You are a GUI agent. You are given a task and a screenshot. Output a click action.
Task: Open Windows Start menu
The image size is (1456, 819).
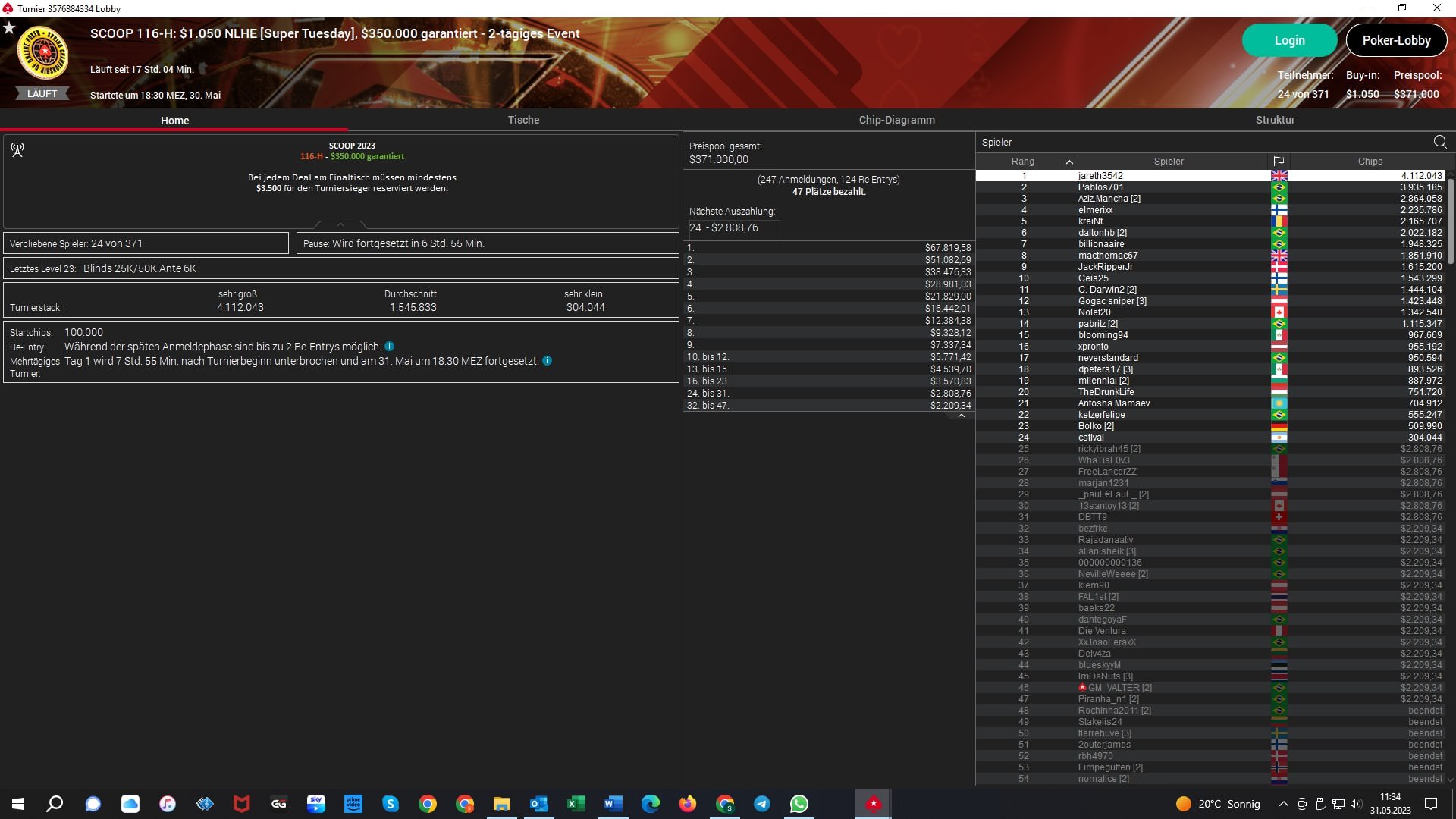click(x=18, y=804)
